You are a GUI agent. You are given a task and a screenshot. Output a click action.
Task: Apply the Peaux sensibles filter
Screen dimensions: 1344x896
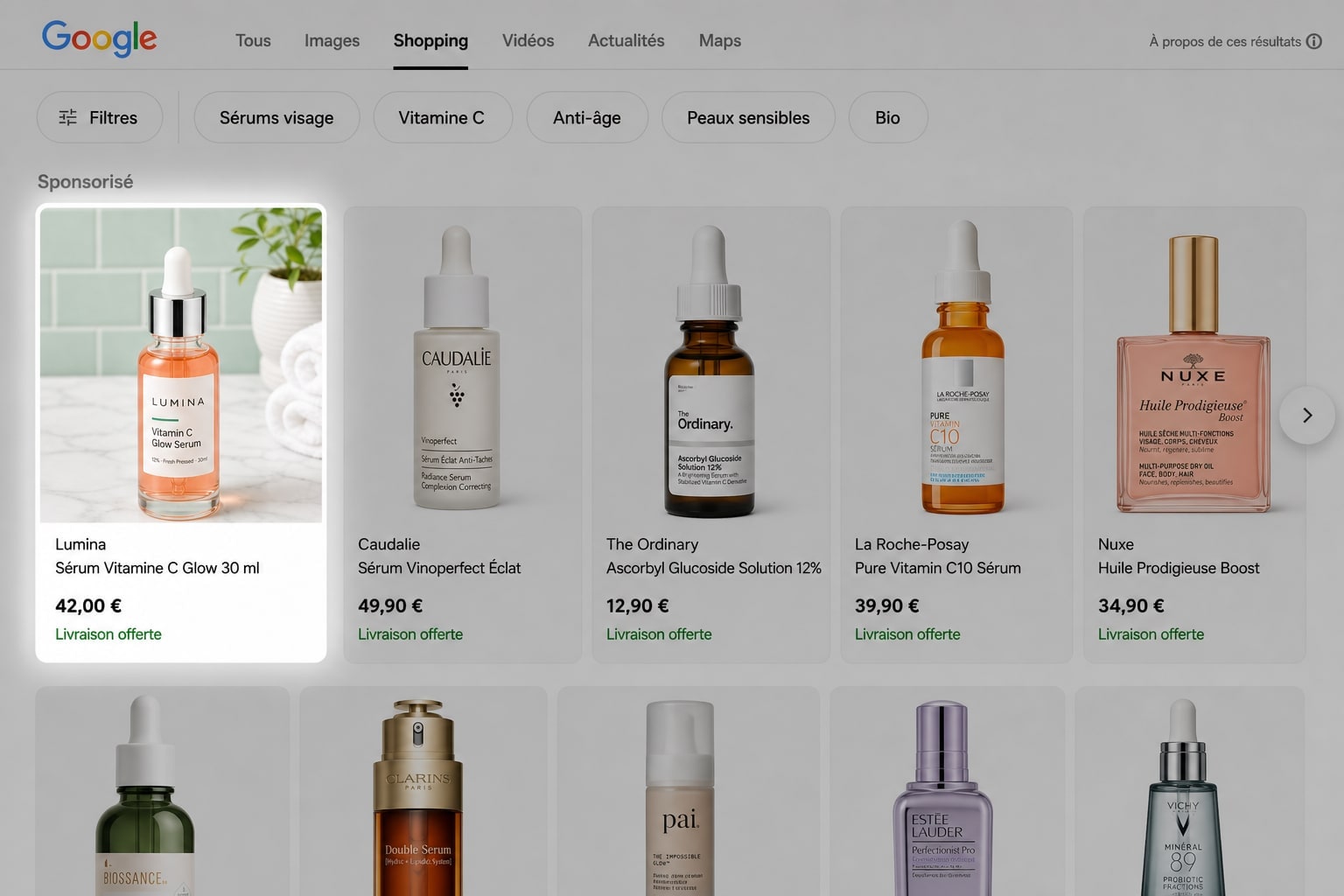tap(748, 117)
